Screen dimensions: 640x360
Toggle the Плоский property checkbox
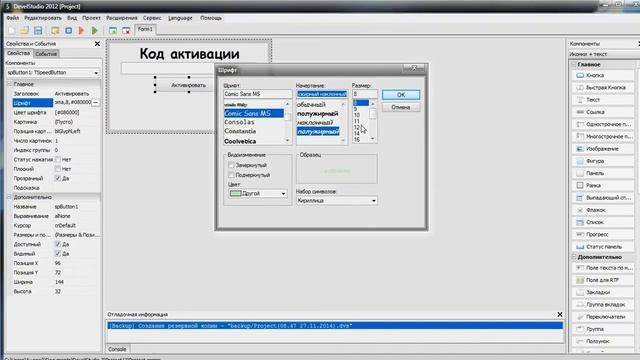point(58,169)
